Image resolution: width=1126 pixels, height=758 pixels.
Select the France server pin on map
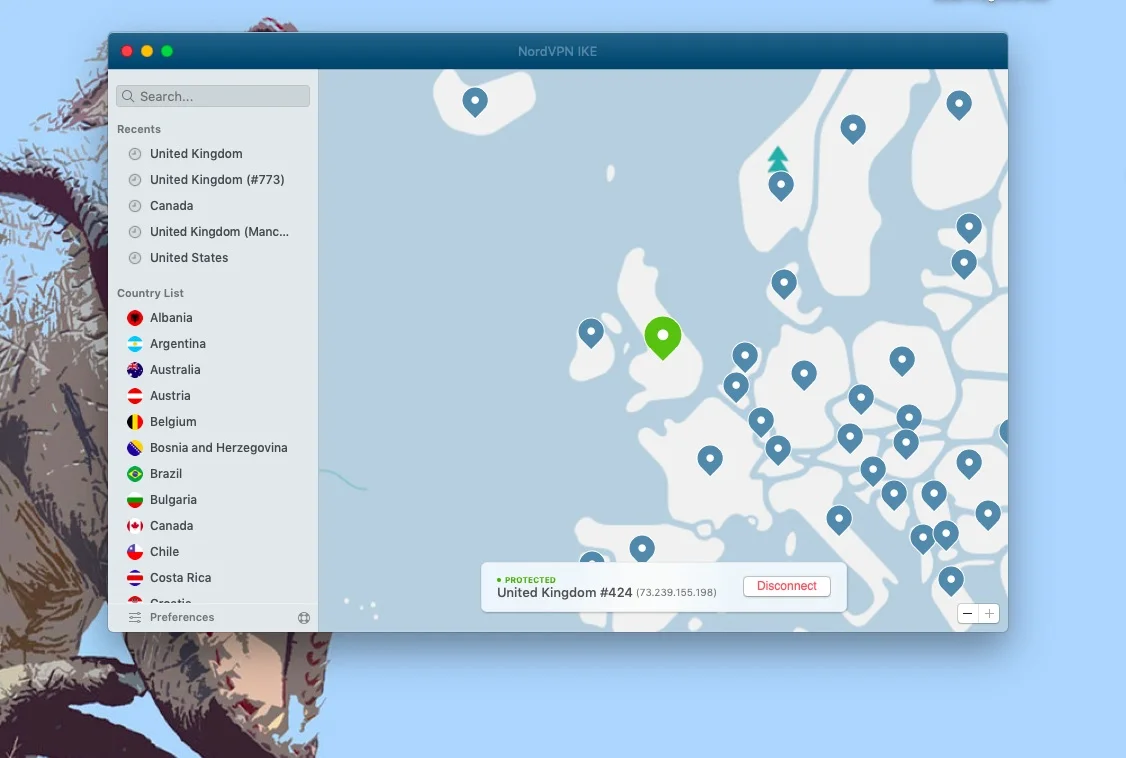709,459
